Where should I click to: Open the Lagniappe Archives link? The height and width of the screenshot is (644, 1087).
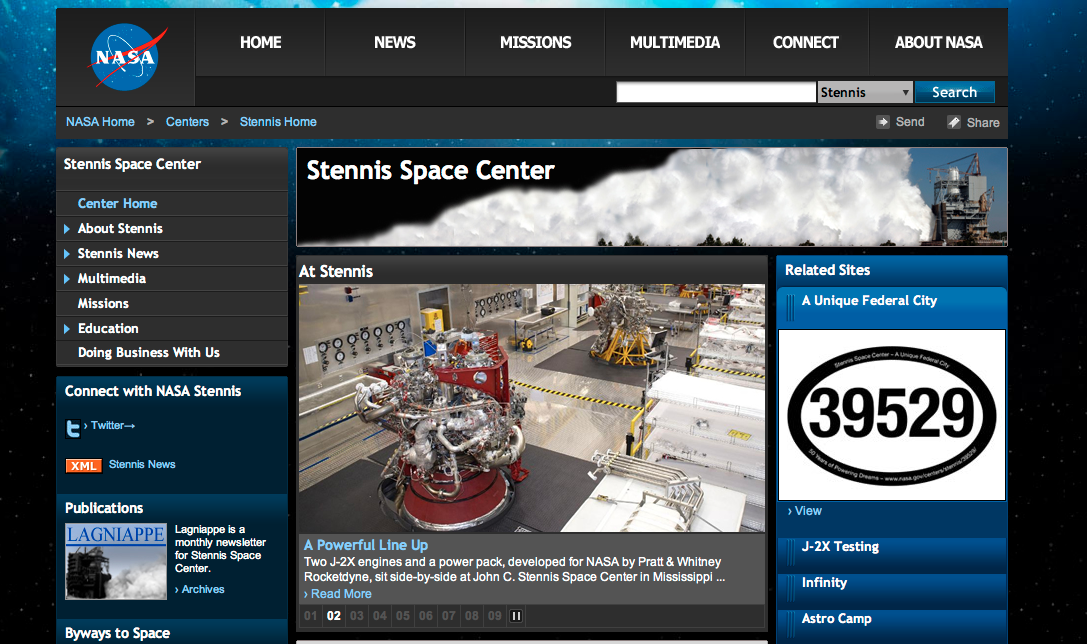pos(200,589)
